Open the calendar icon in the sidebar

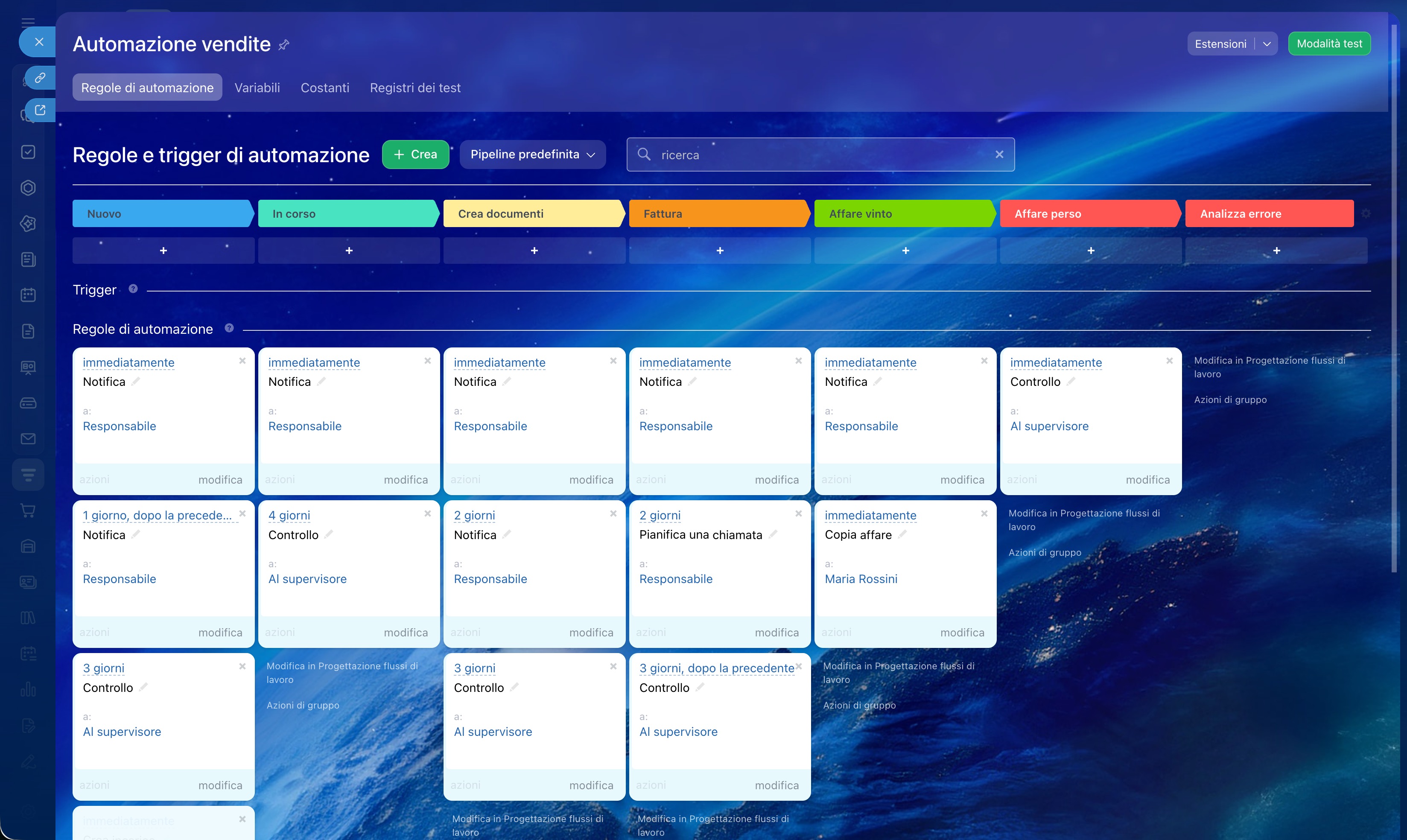point(28,295)
